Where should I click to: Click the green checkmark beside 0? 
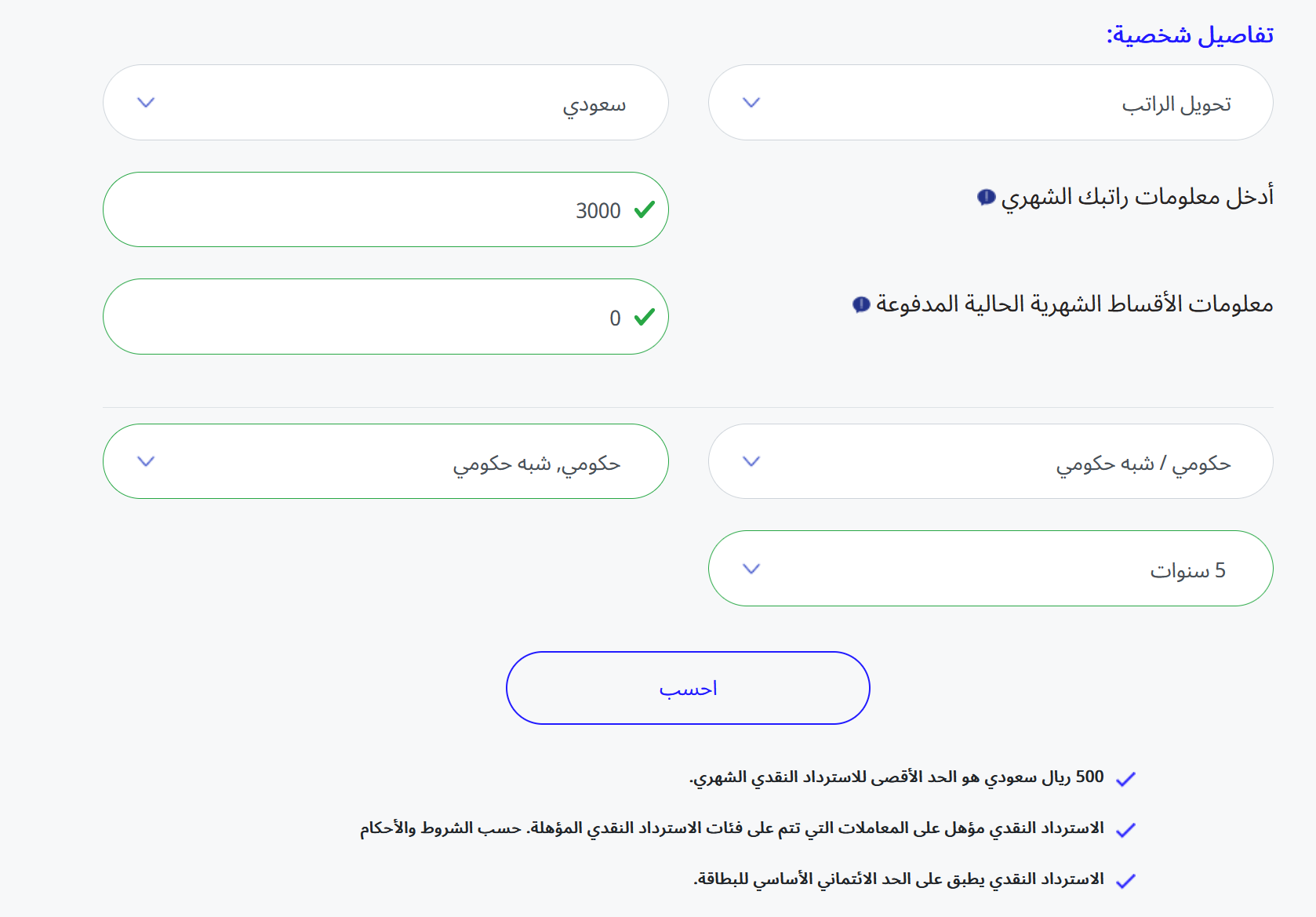point(645,317)
